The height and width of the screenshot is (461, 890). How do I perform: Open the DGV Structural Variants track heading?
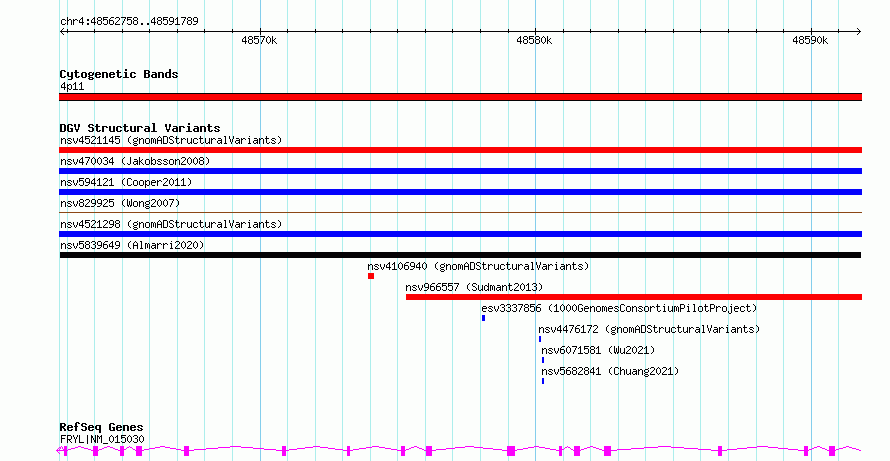point(140,128)
